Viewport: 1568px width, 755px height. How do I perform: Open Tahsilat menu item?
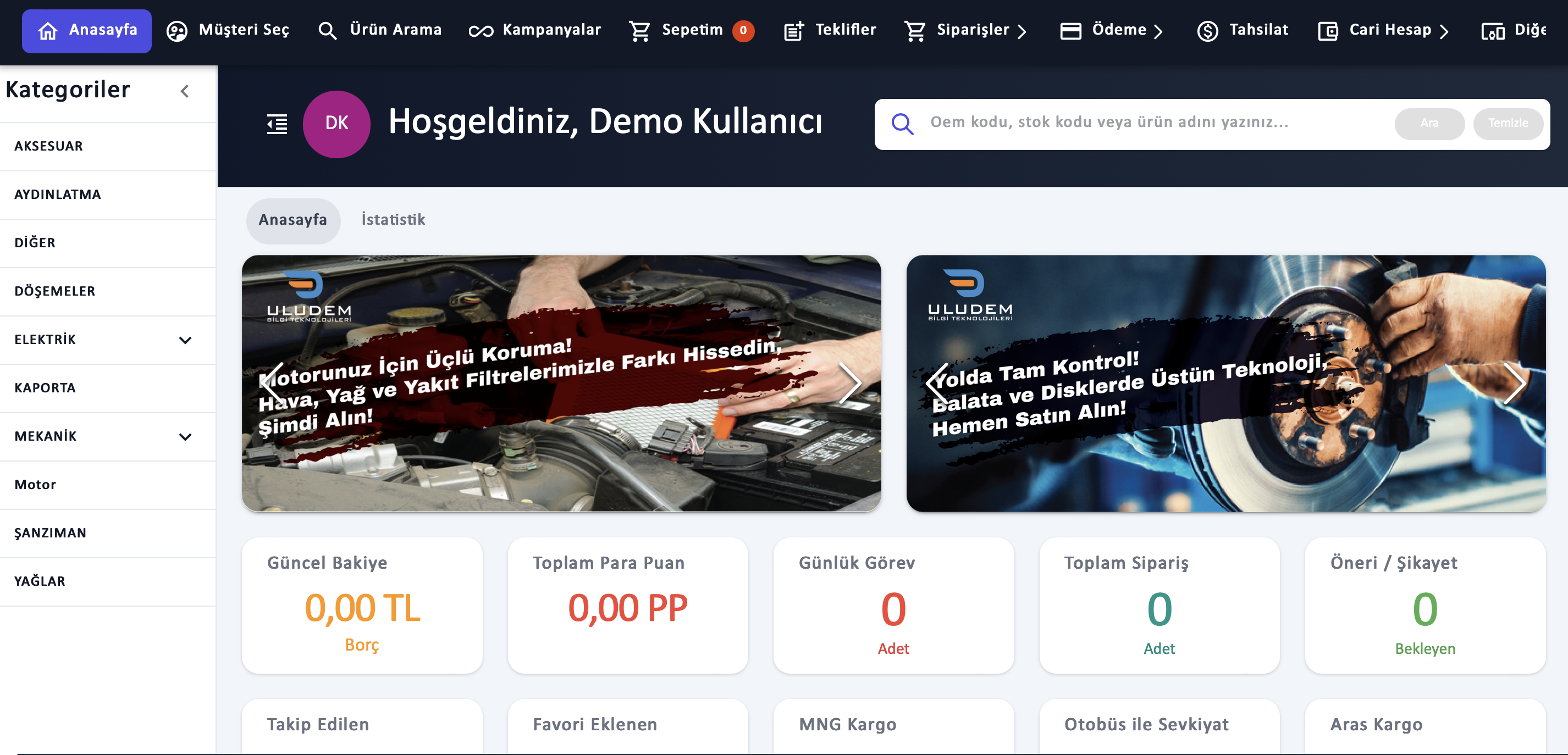pos(1243,30)
